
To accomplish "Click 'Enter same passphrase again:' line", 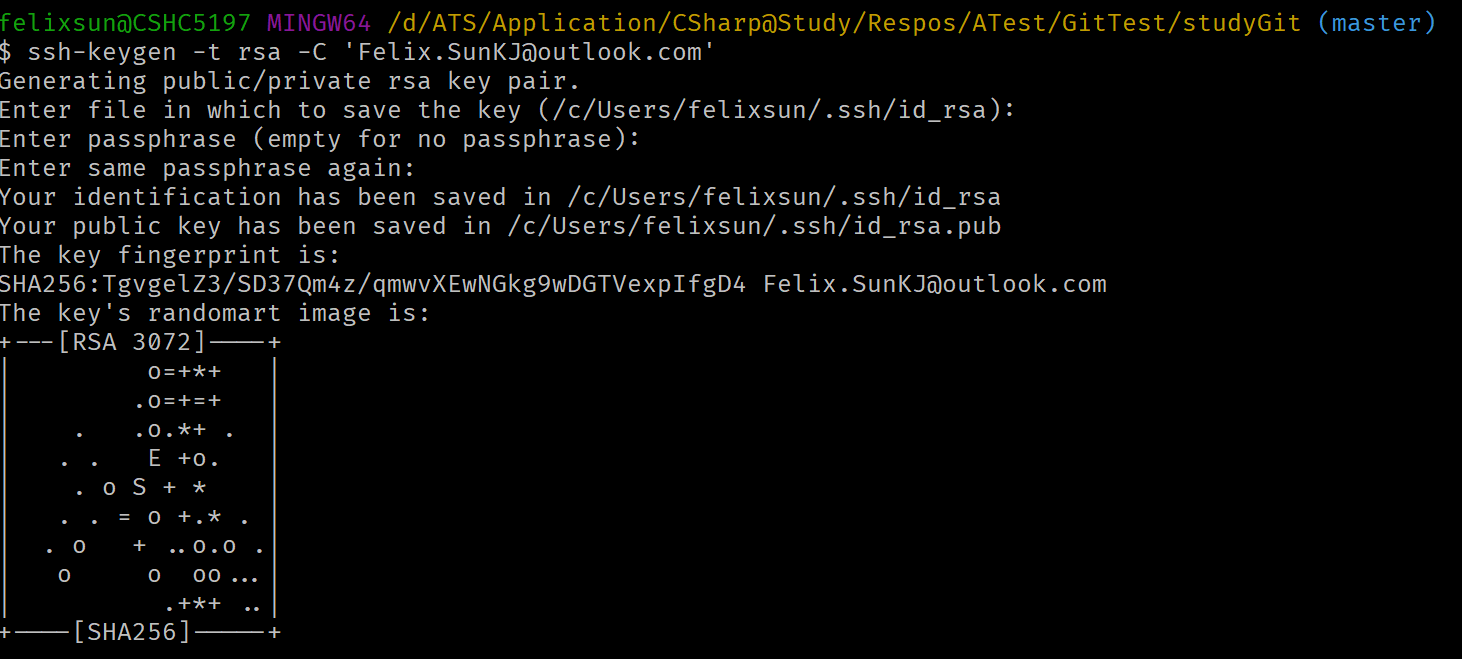I will (208, 168).
